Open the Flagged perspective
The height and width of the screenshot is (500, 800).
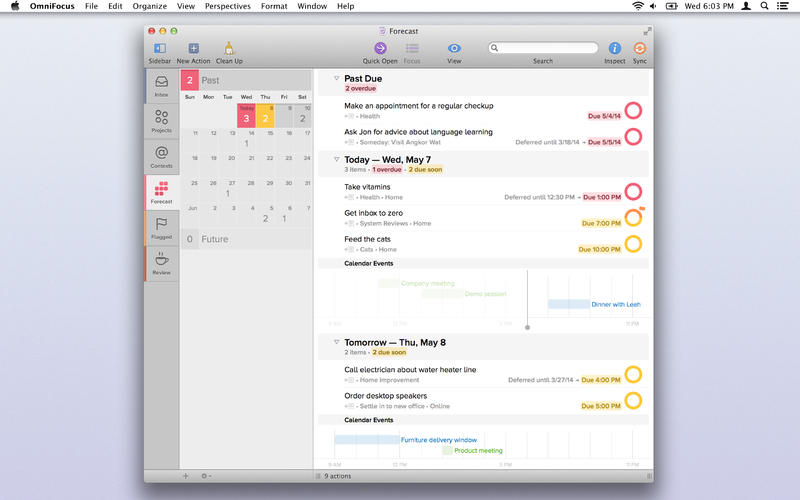[x=162, y=228]
